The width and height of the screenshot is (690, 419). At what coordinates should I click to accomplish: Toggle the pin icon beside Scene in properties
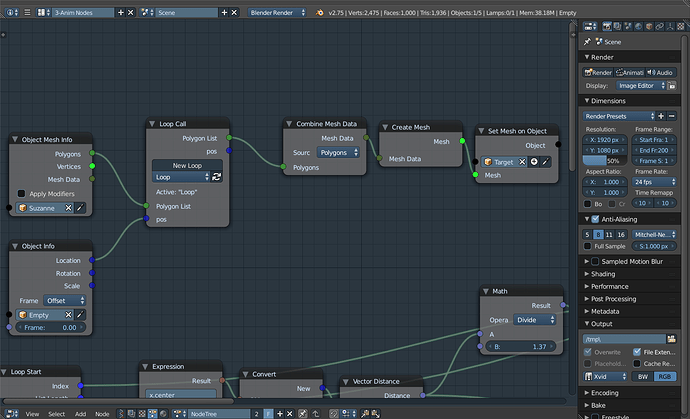(587, 42)
